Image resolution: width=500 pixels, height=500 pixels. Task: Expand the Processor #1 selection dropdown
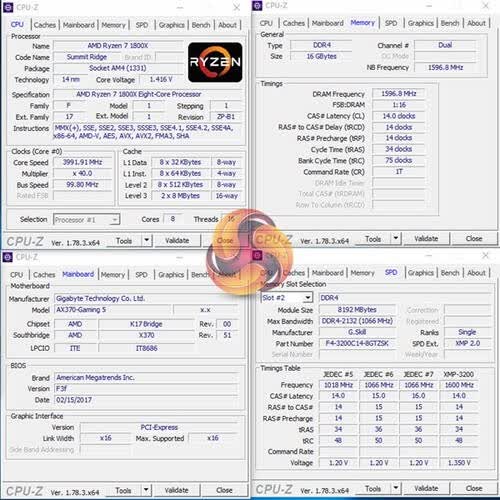point(114,220)
